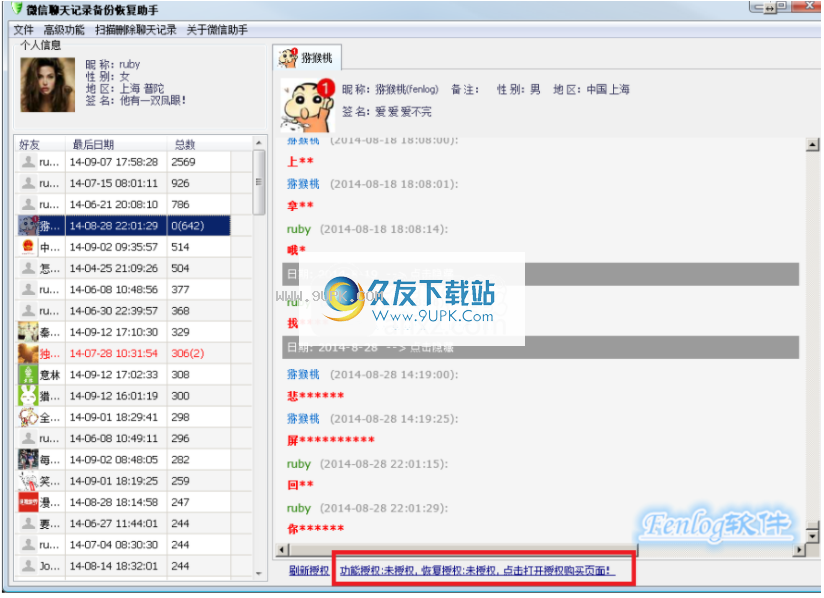Select the date cell 14-09-01 18:29:41
Viewport: 824px width, 598px height.
pyautogui.click(x=116, y=417)
